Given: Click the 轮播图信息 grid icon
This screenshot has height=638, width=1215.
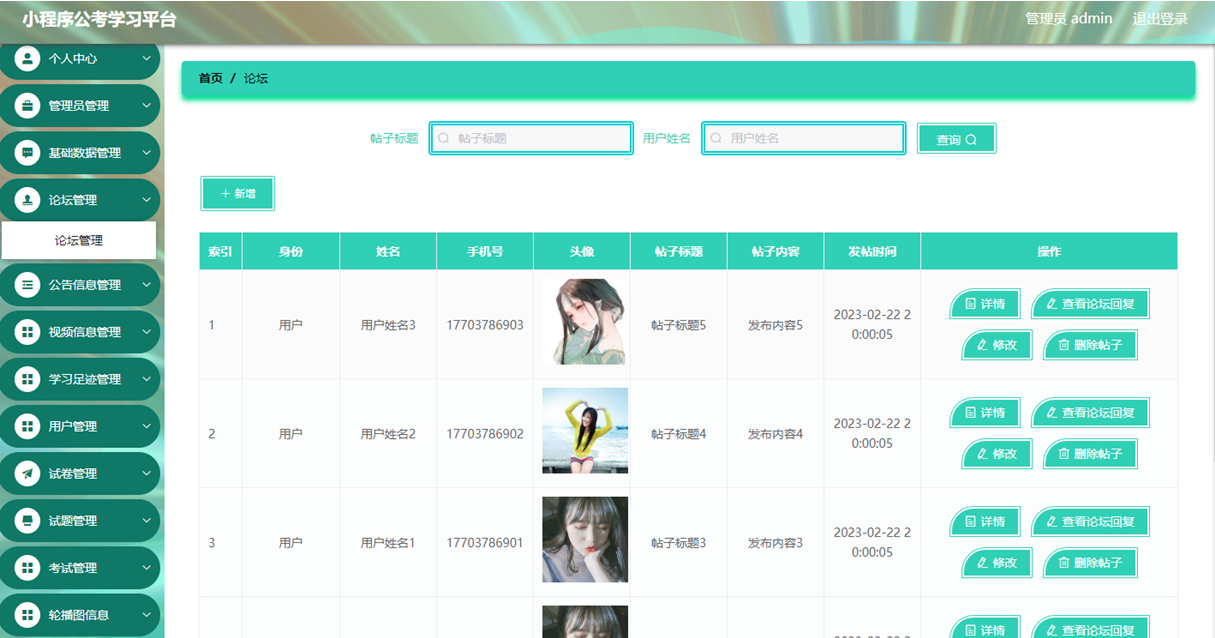Looking at the screenshot, I should pos(28,614).
